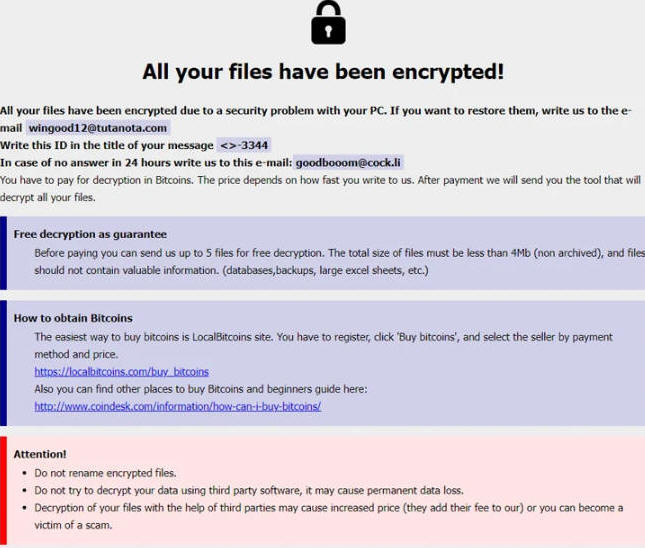Viewport: 645px width, 548px height.
Task: Select the wingood12@tutanota.com email address
Action: pyautogui.click(x=98, y=128)
